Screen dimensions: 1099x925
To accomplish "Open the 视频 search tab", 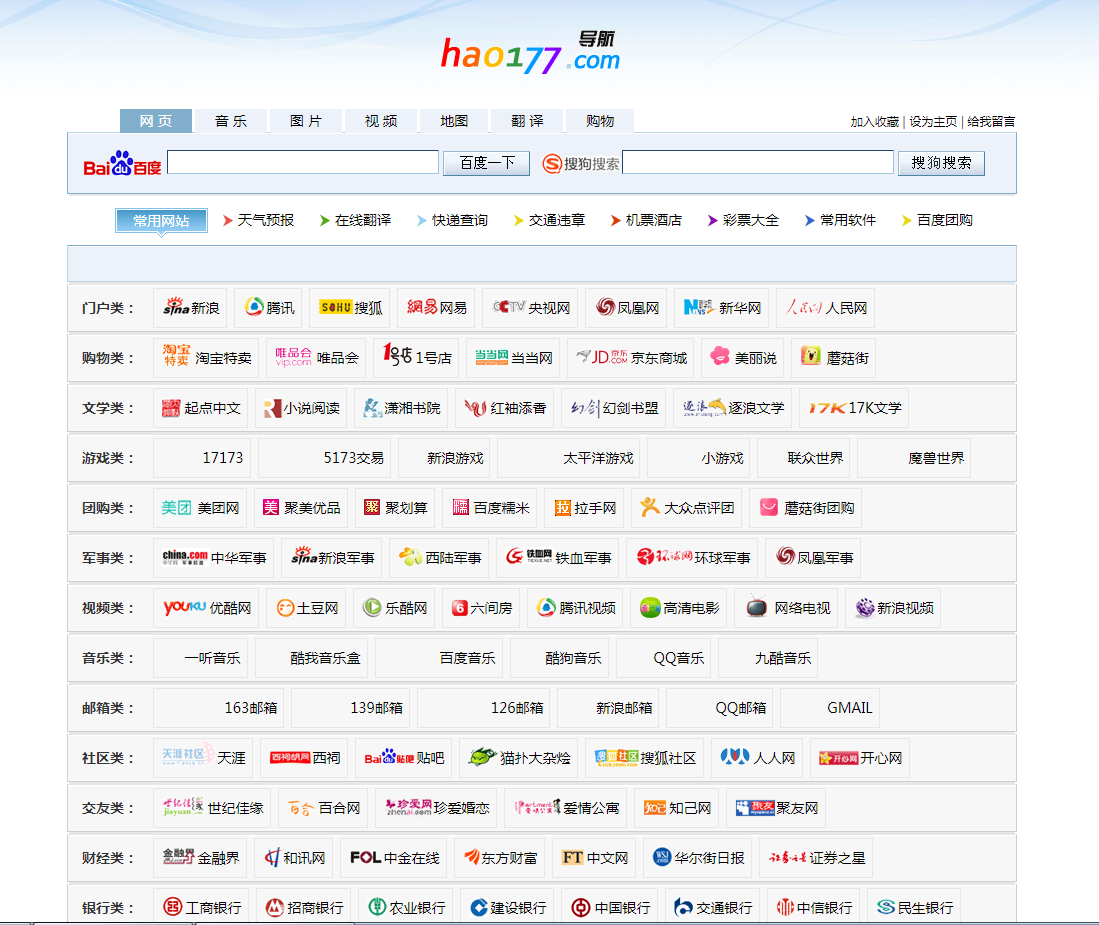I will (x=381, y=121).
